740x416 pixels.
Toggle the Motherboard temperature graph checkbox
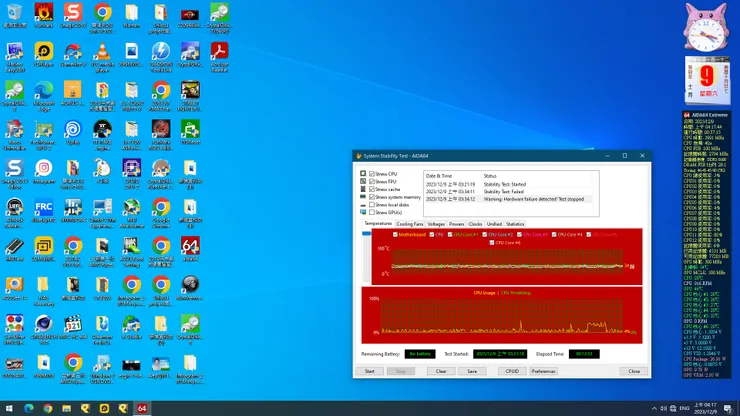(x=396, y=234)
